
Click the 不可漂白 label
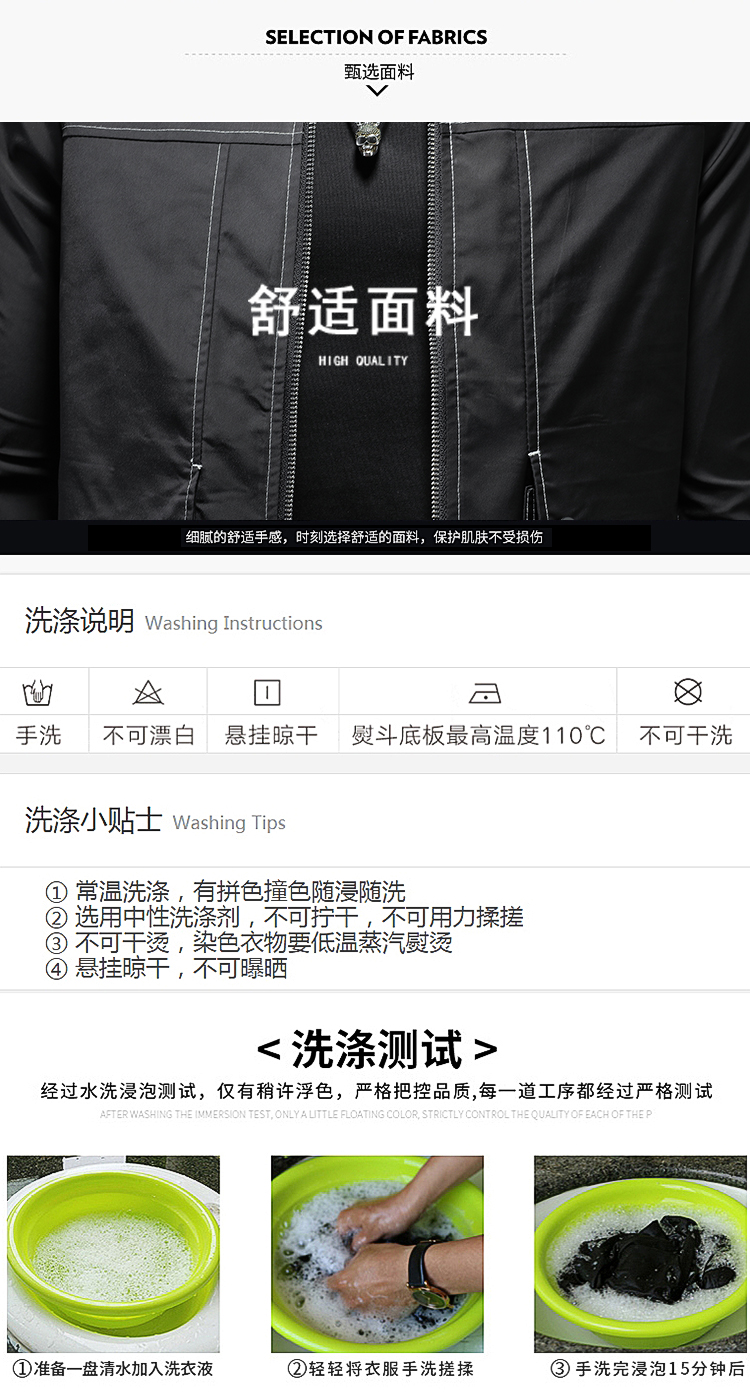click(x=149, y=736)
